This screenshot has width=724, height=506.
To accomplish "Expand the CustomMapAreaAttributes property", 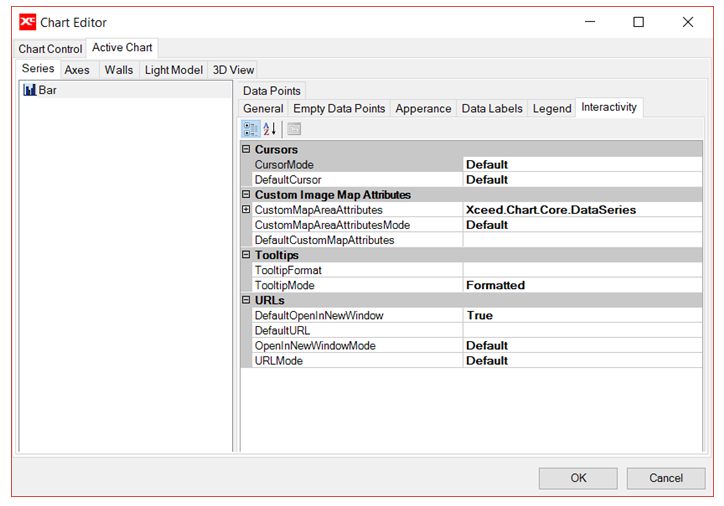I will pyautogui.click(x=246, y=210).
